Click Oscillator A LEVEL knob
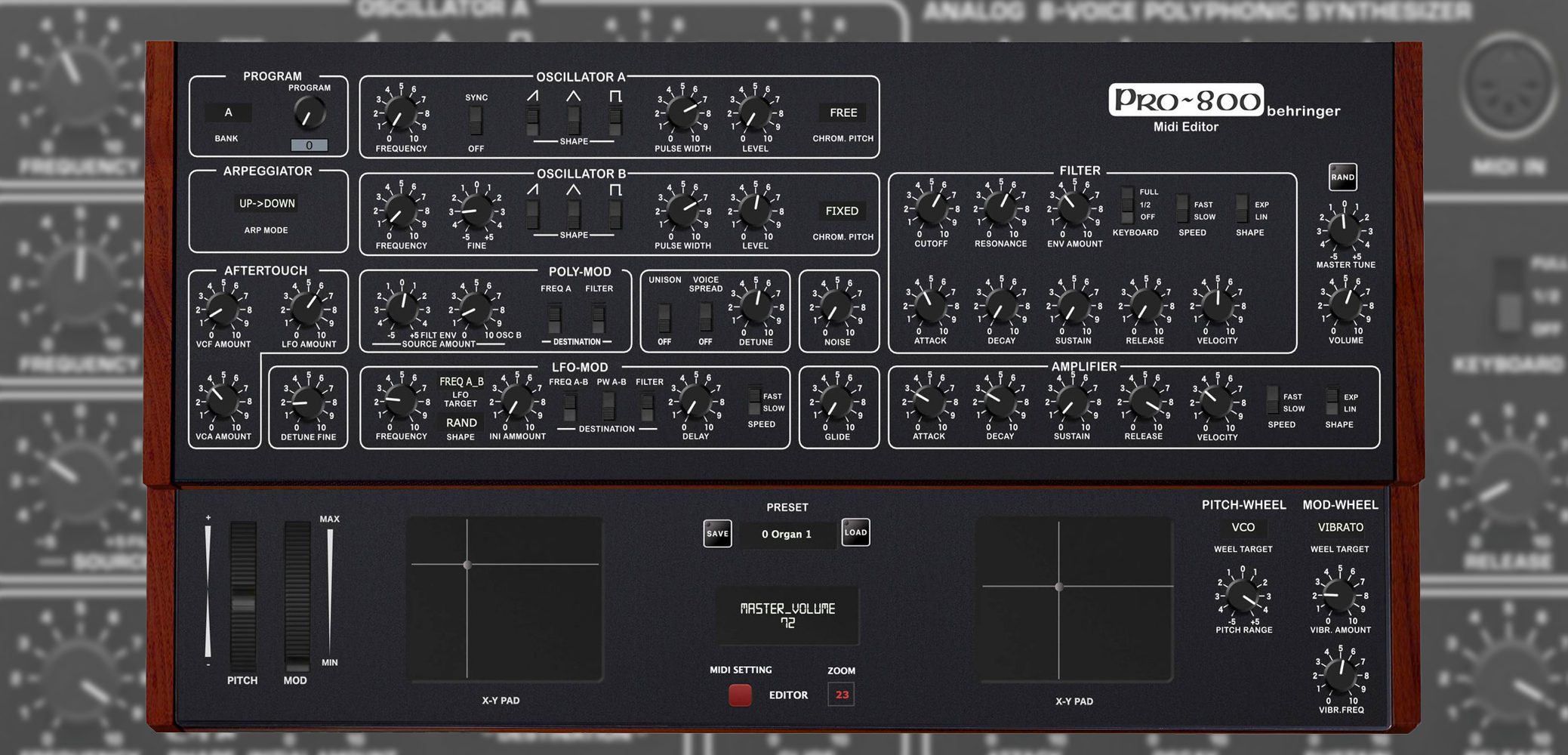 (754, 114)
